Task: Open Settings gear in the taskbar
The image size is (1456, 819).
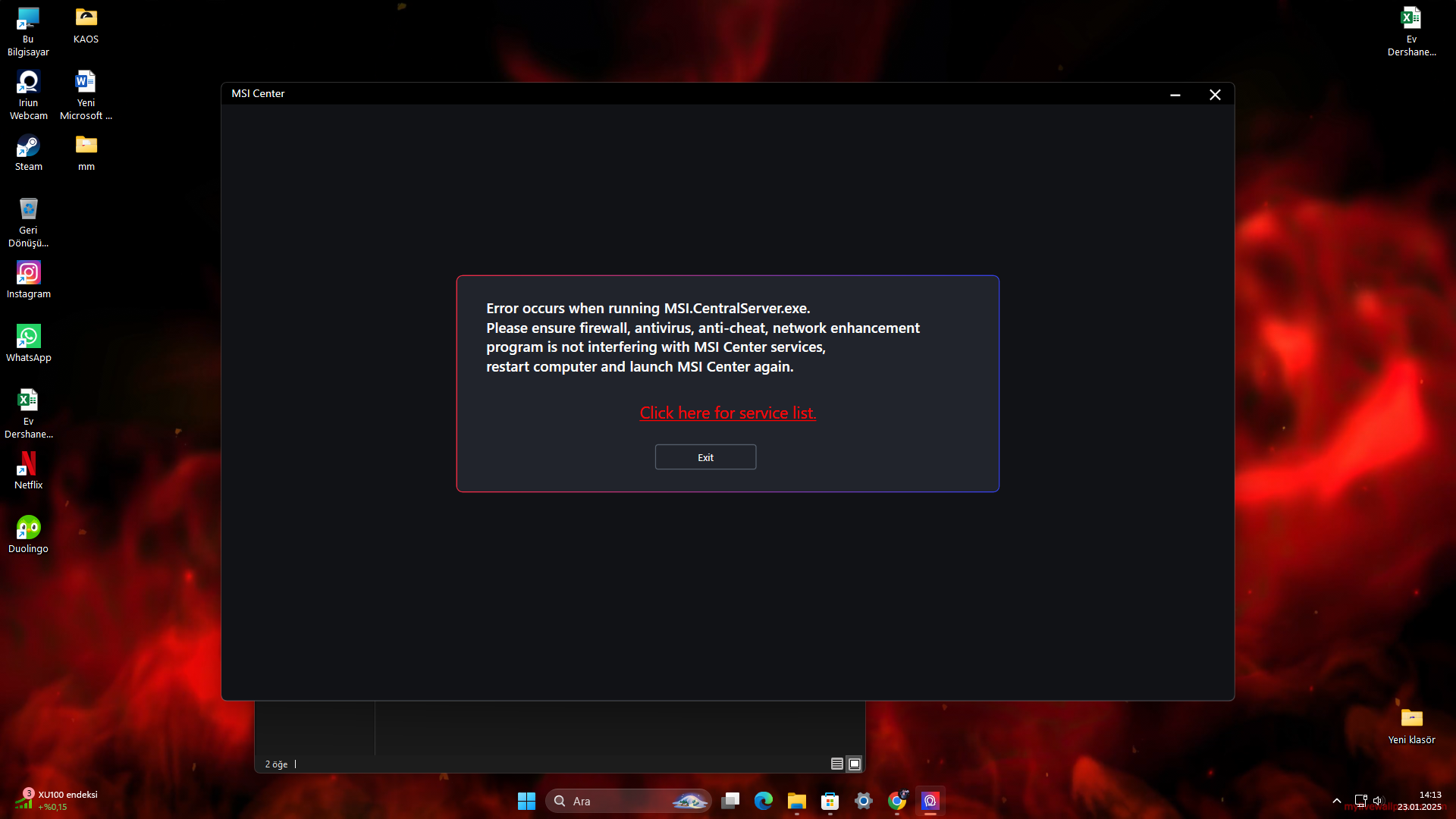Action: coord(864,801)
